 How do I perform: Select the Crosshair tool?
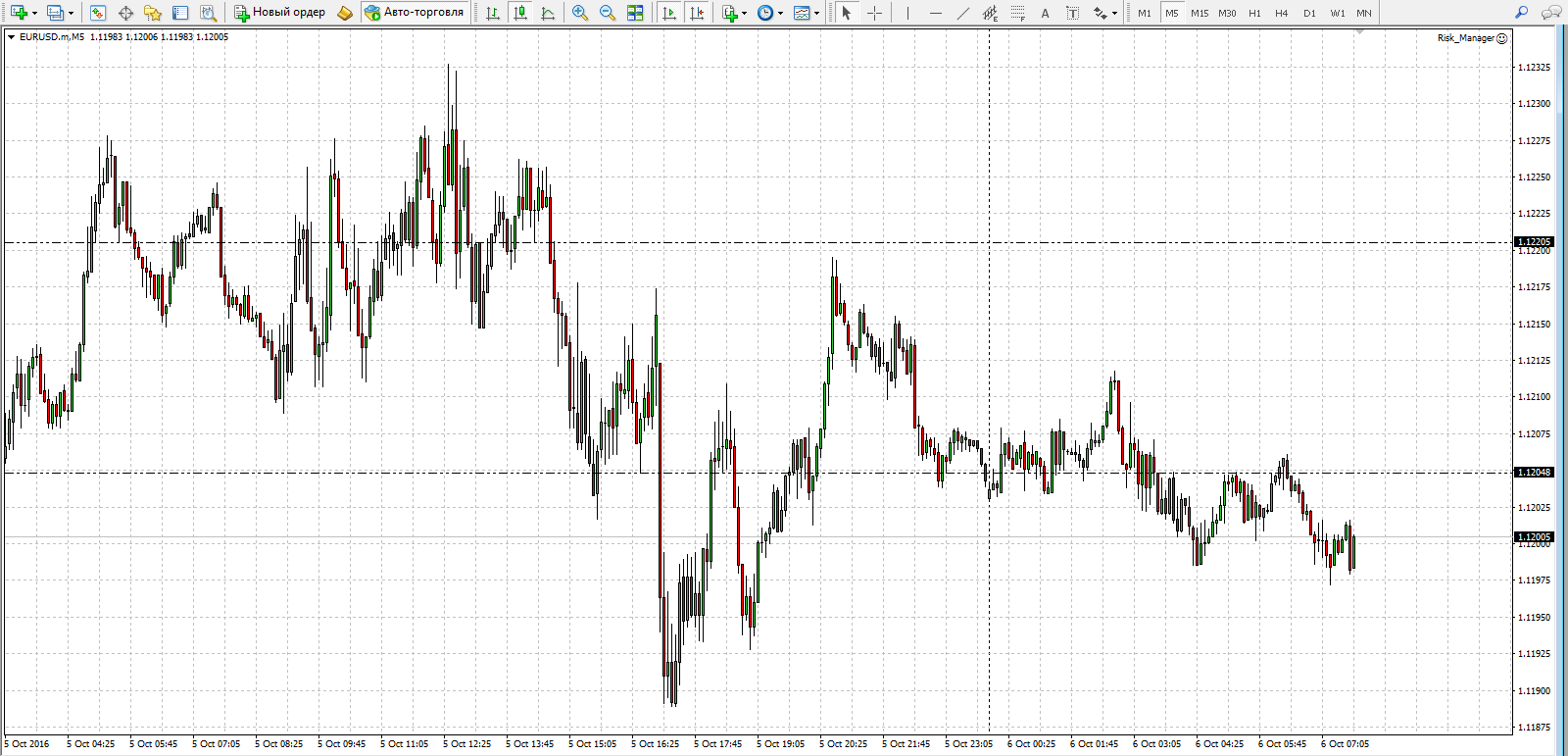click(874, 13)
